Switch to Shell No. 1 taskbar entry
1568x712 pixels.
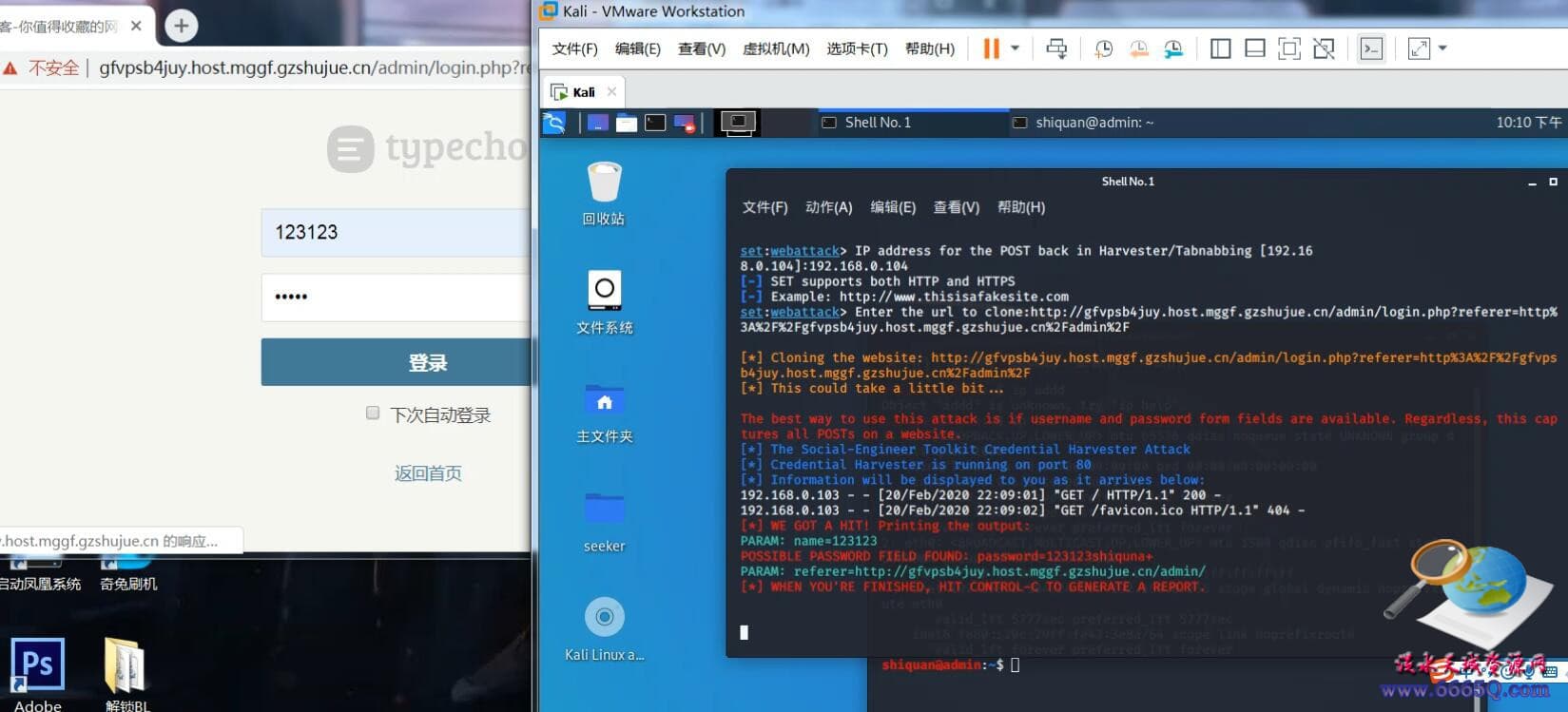912,122
